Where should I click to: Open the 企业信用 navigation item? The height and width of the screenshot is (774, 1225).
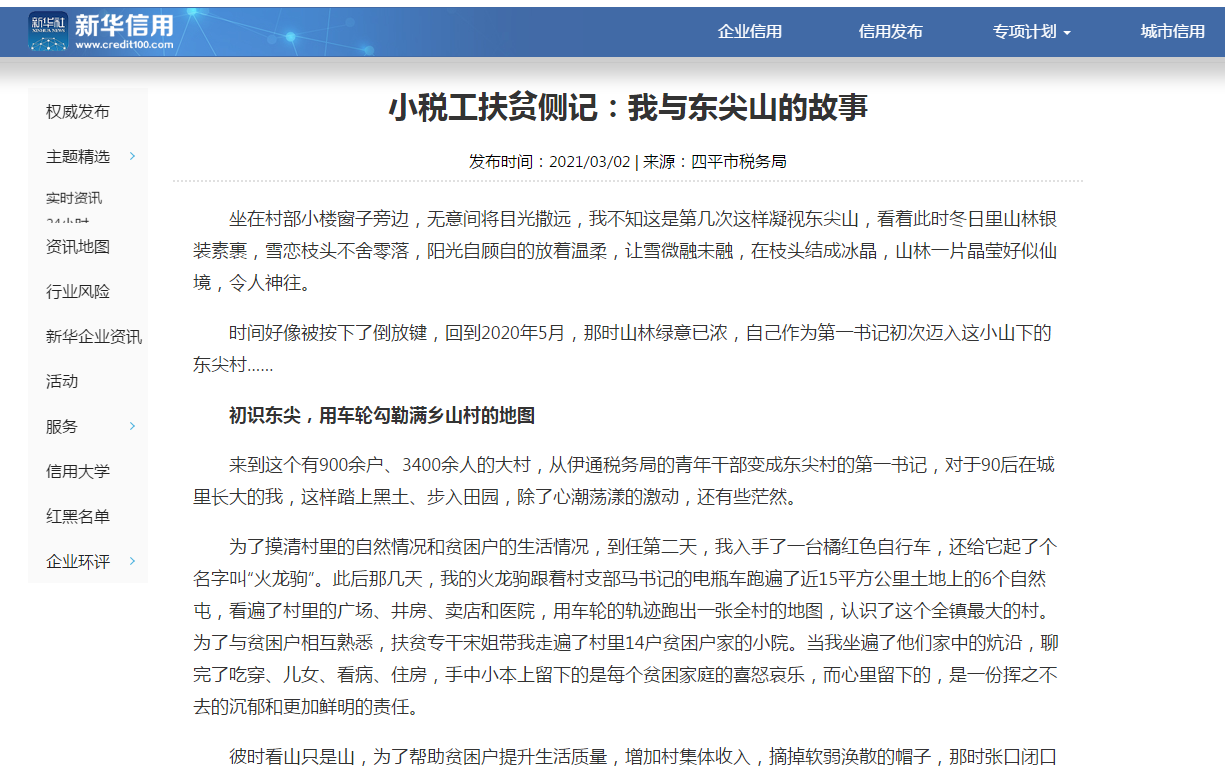tap(750, 32)
